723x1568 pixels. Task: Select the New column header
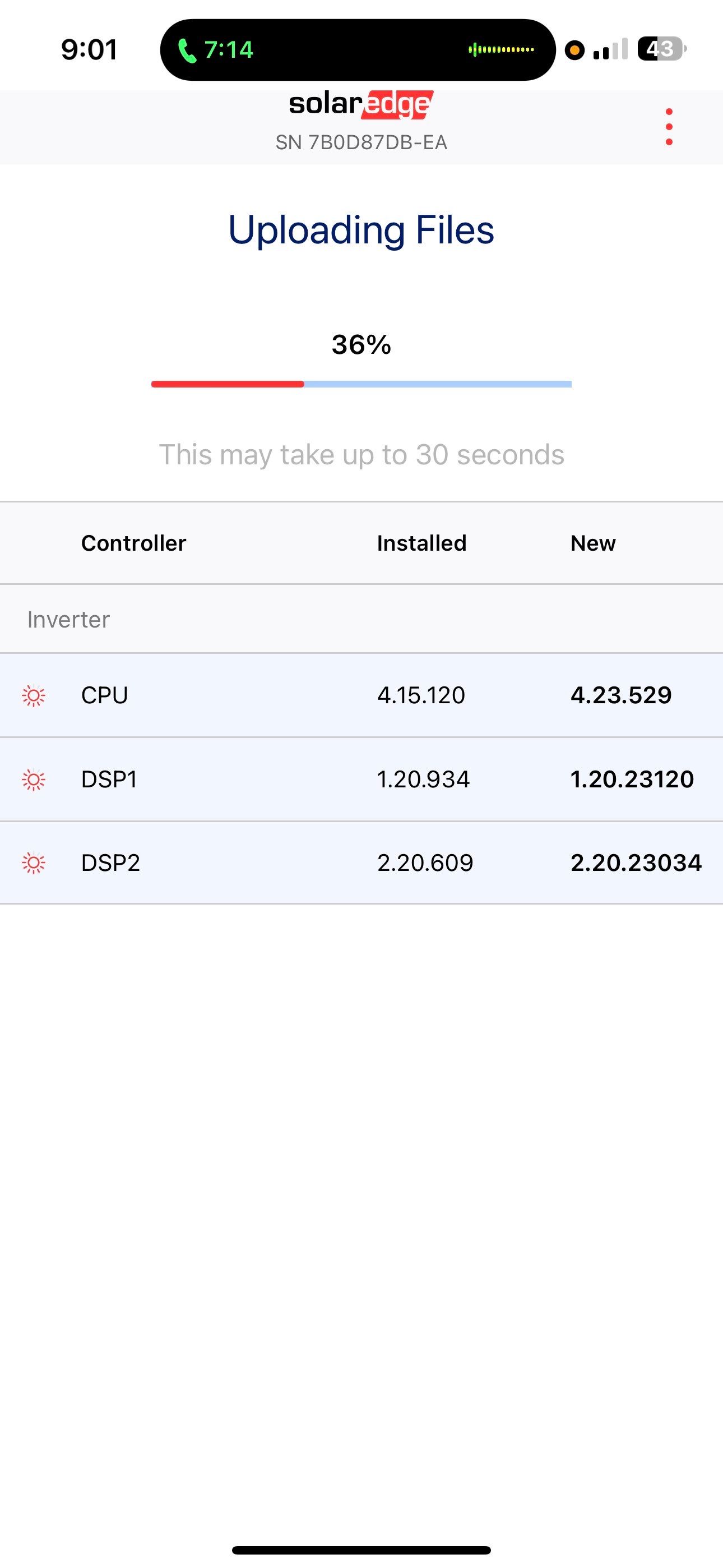point(593,543)
